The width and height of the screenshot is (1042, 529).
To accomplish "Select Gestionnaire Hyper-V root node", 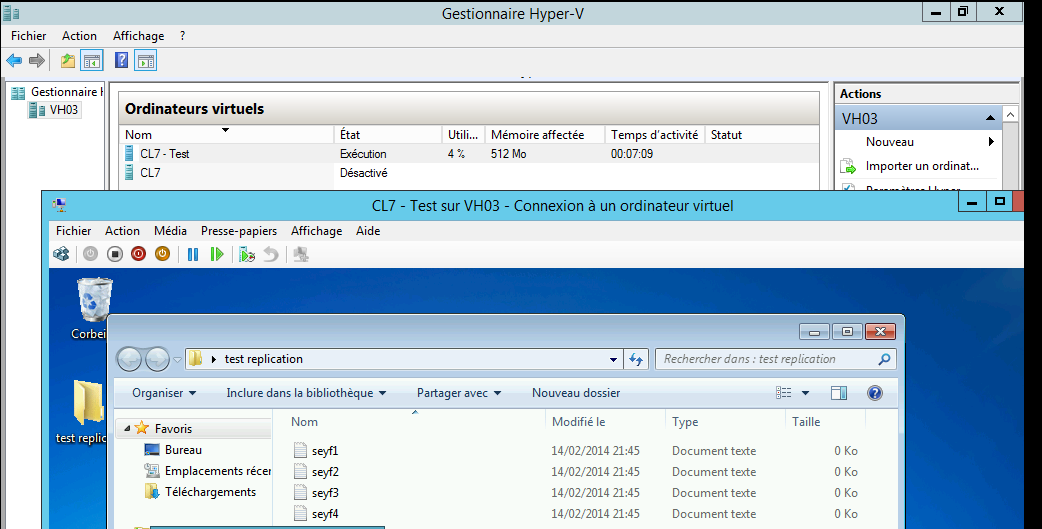I will [57, 92].
